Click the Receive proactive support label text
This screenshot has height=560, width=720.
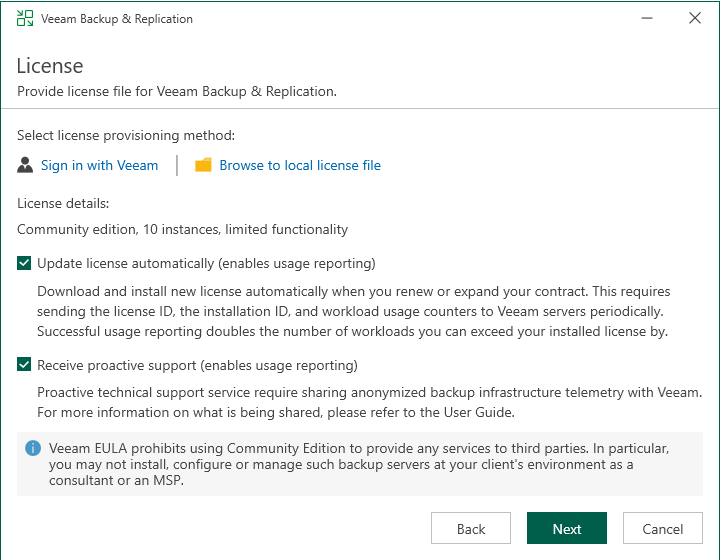coord(197,366)
